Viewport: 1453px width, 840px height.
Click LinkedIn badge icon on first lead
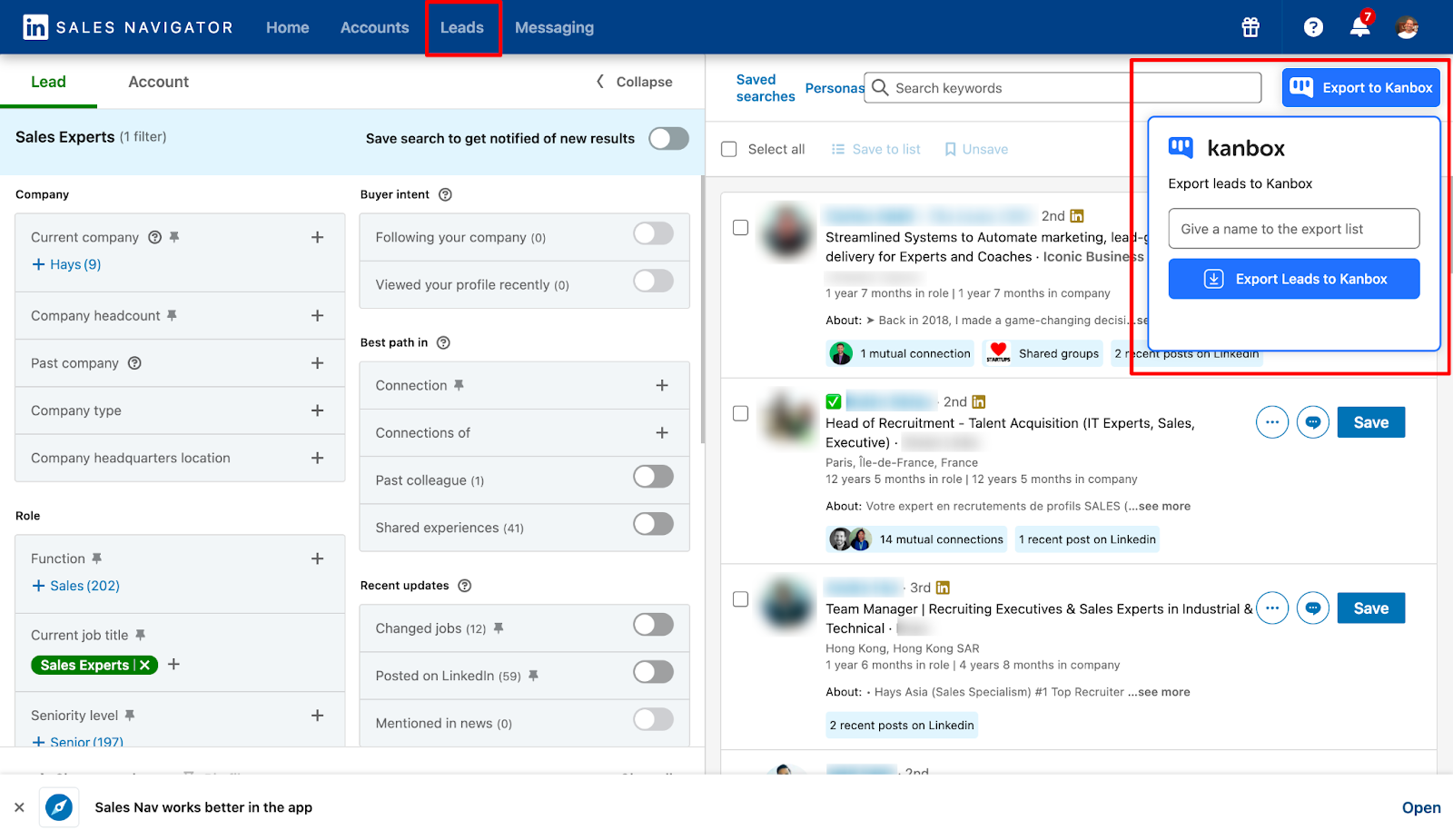coord(1077,216)
